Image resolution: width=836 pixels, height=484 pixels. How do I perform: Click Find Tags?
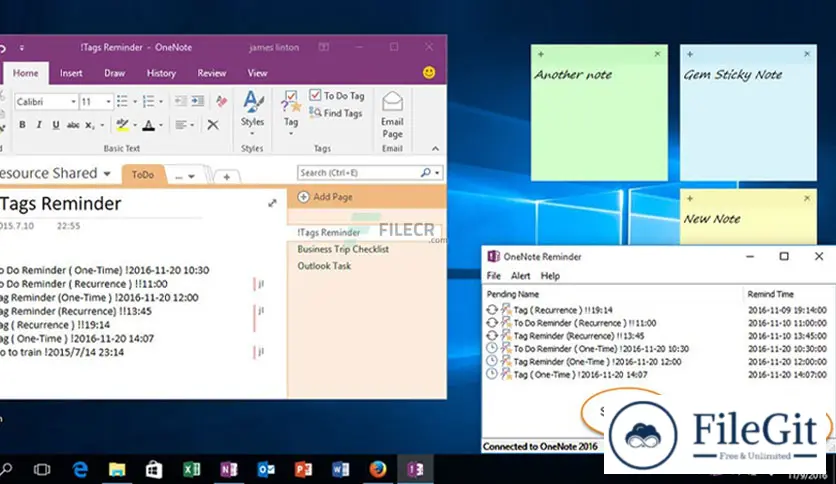336,113
